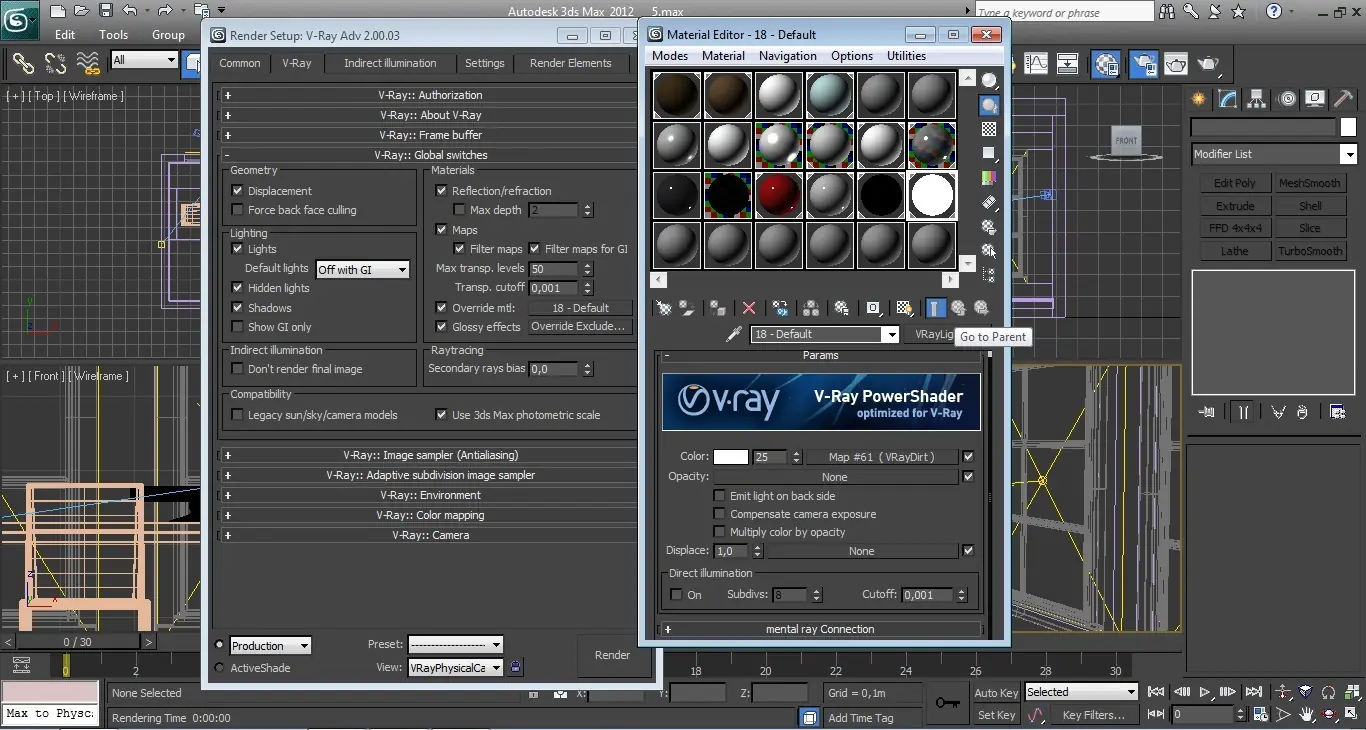Enable Force back face culling
Screen dimensions: 1366x730
(237, 210)
